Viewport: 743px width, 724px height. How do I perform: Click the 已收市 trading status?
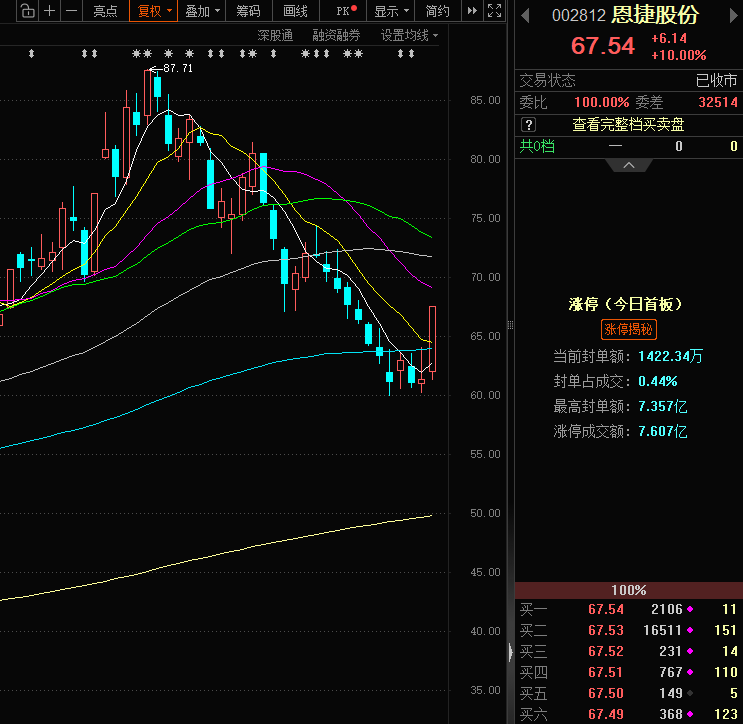(716, 81)
